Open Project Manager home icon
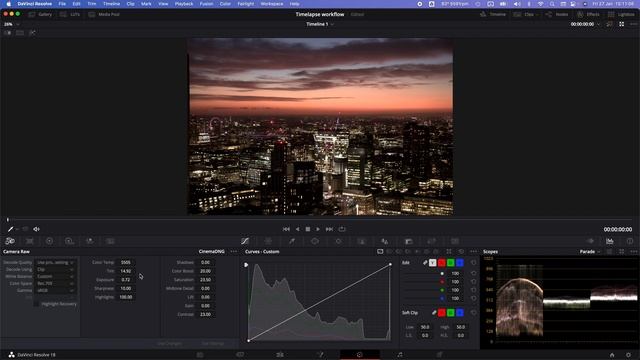The height and width of the screenshot is (360, 640). coord(612,355)
